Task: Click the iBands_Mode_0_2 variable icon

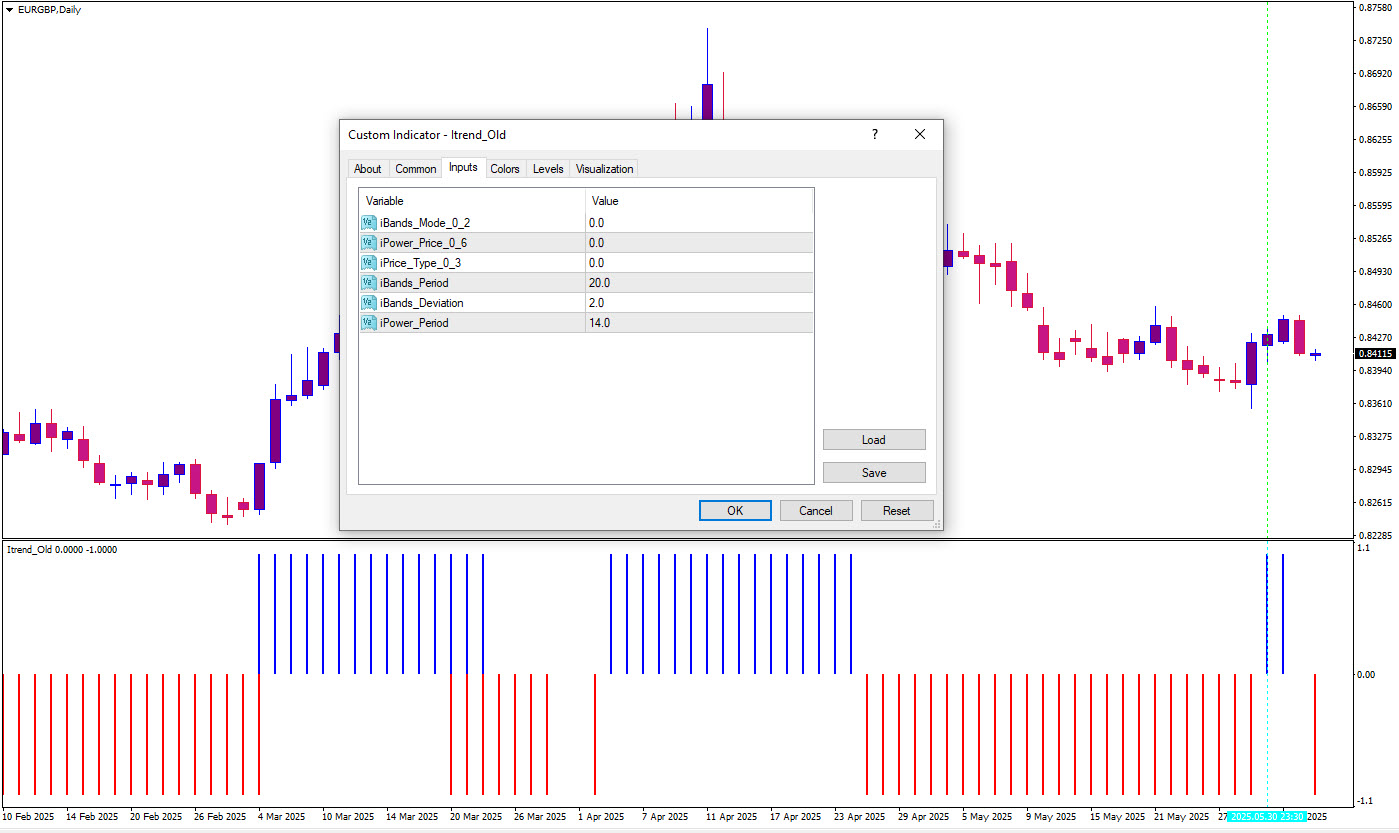Action: (x=369, y=223)
